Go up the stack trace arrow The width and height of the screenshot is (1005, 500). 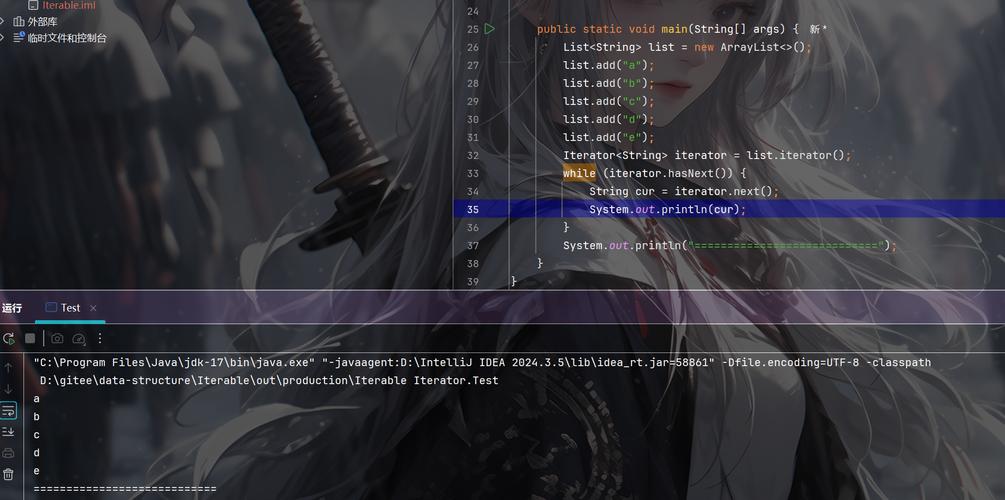pyautogui.click(x=8, y=367)
